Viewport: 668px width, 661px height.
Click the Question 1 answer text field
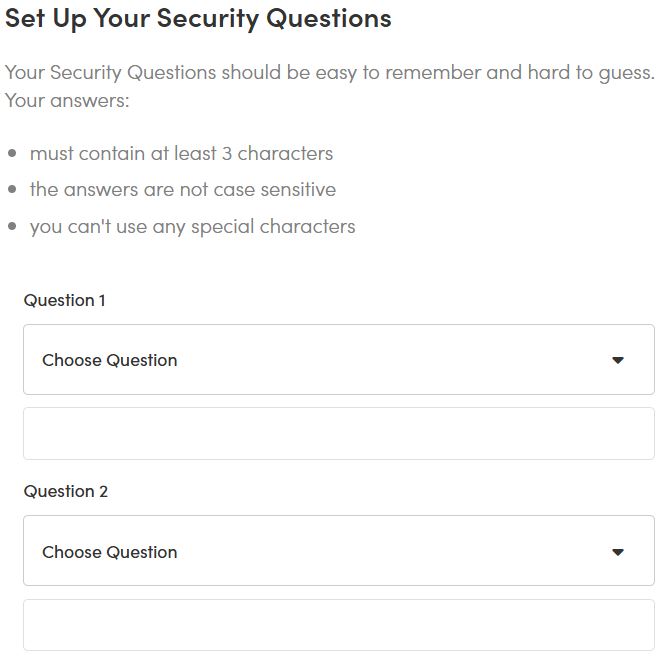338,433
